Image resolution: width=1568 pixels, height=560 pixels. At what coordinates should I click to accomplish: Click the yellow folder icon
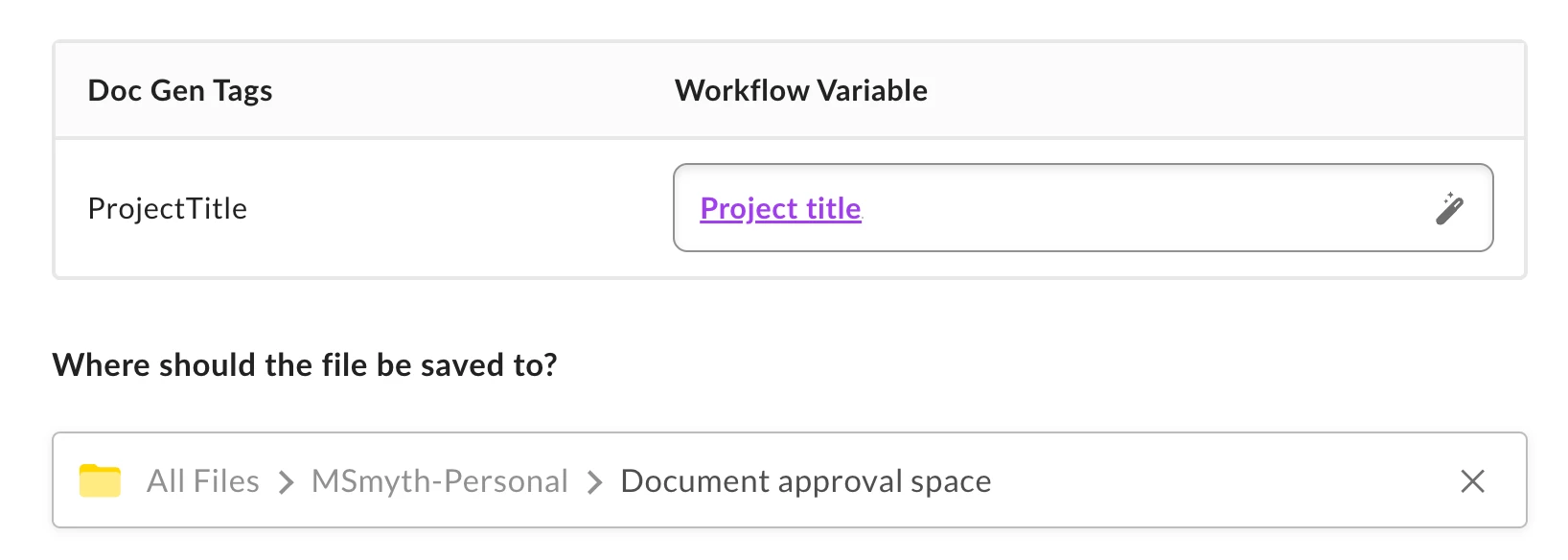point(100,480)
